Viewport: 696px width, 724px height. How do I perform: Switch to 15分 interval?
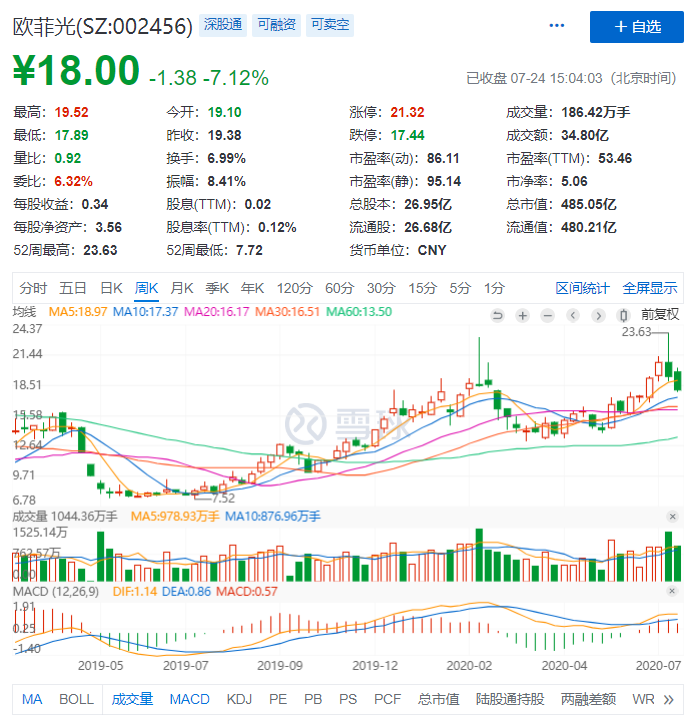422,288
